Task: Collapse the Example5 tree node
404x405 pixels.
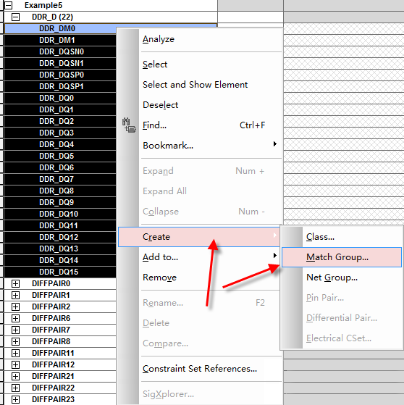Action: (8, 5)
